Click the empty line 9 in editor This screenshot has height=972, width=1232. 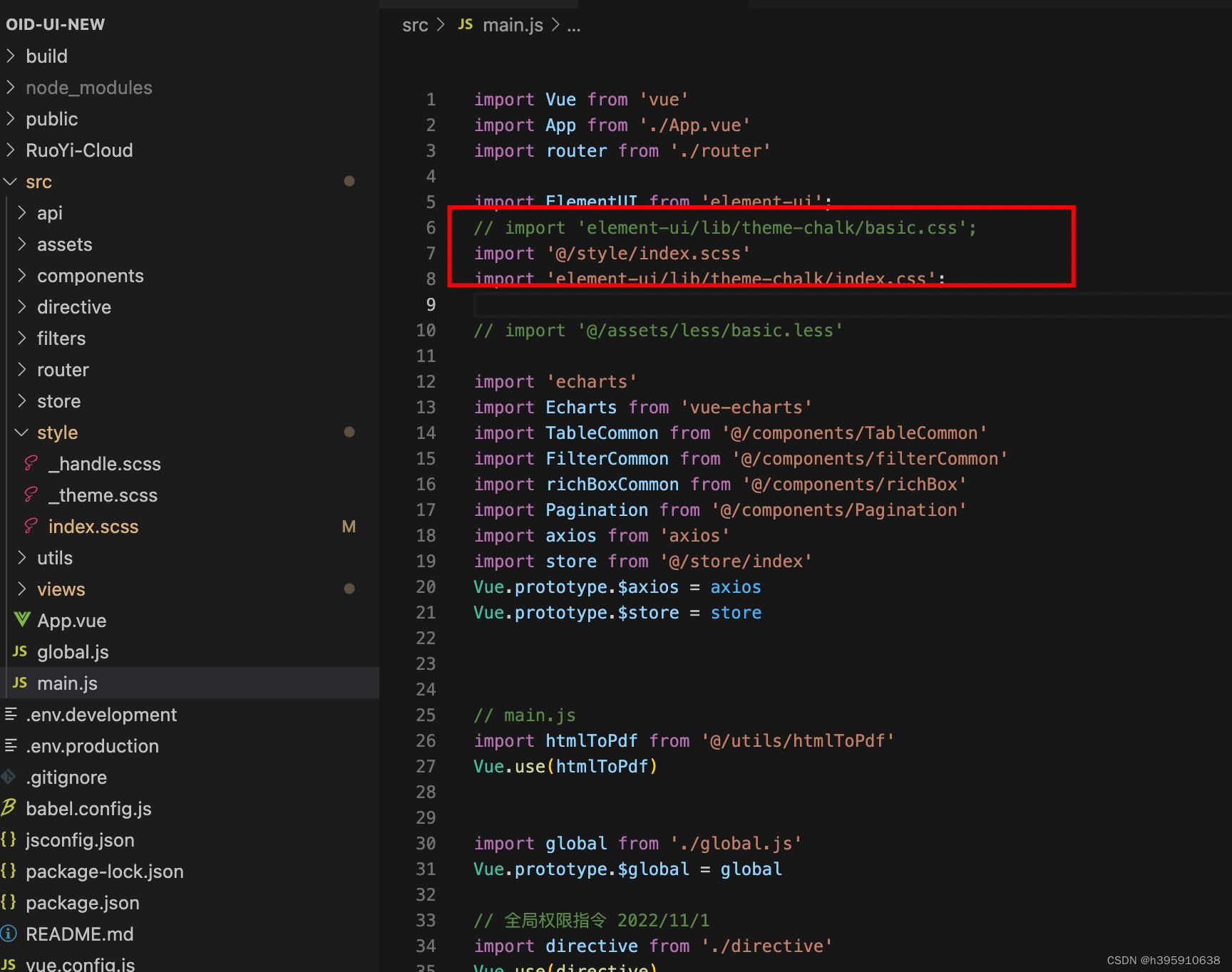[852, 305]
